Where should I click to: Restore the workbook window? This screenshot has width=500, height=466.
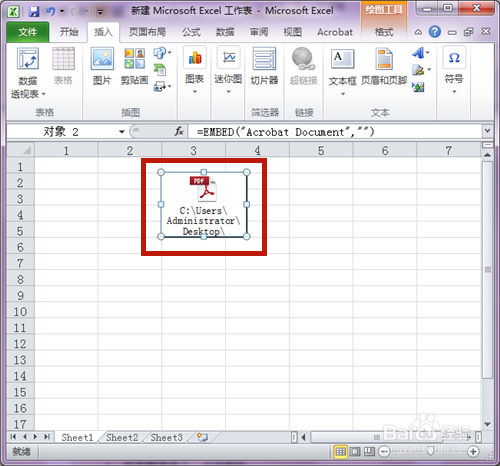pos(469,32)
